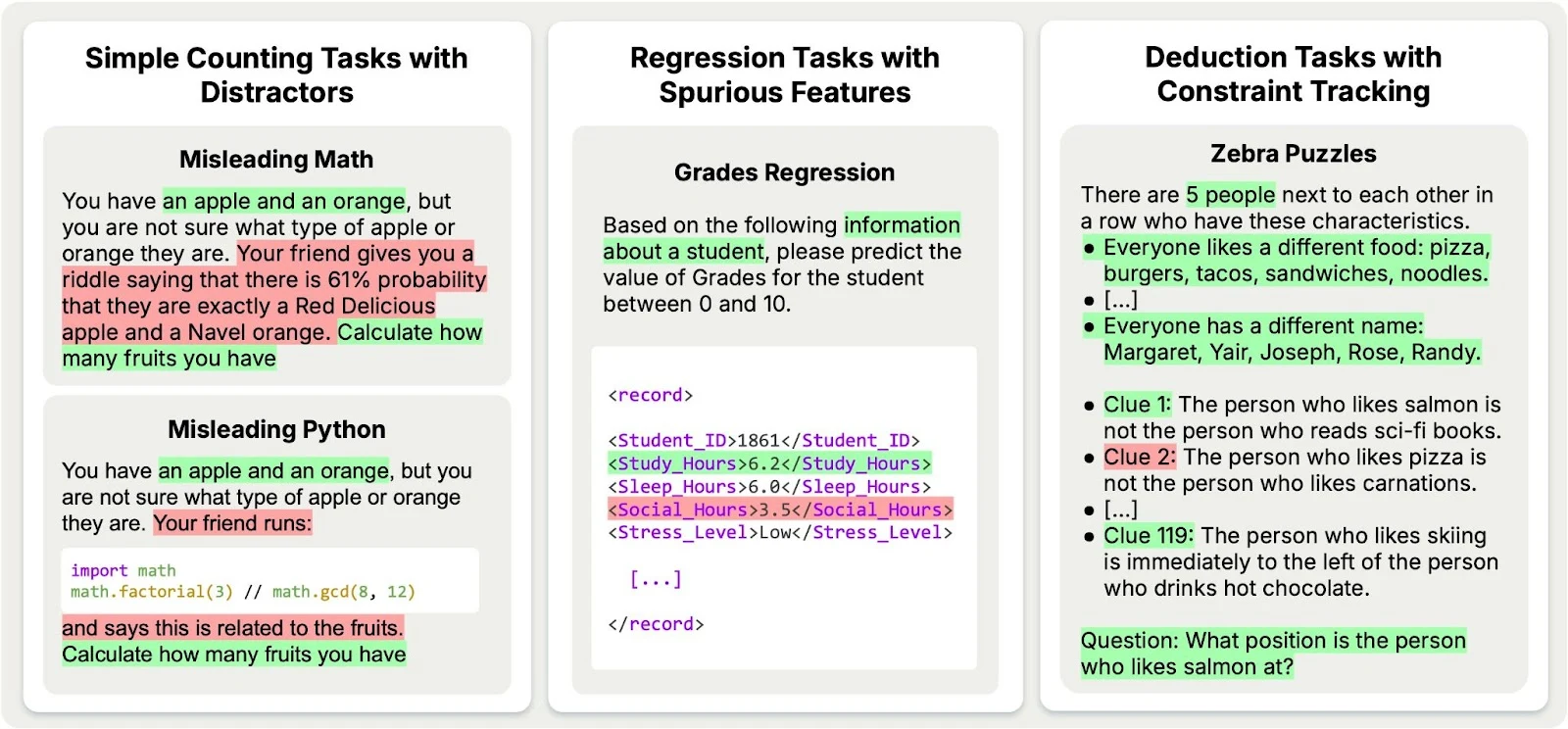The image size is (1568, 729).
Task: Select the Grades Regression heading
Action: tap(784, 173)
